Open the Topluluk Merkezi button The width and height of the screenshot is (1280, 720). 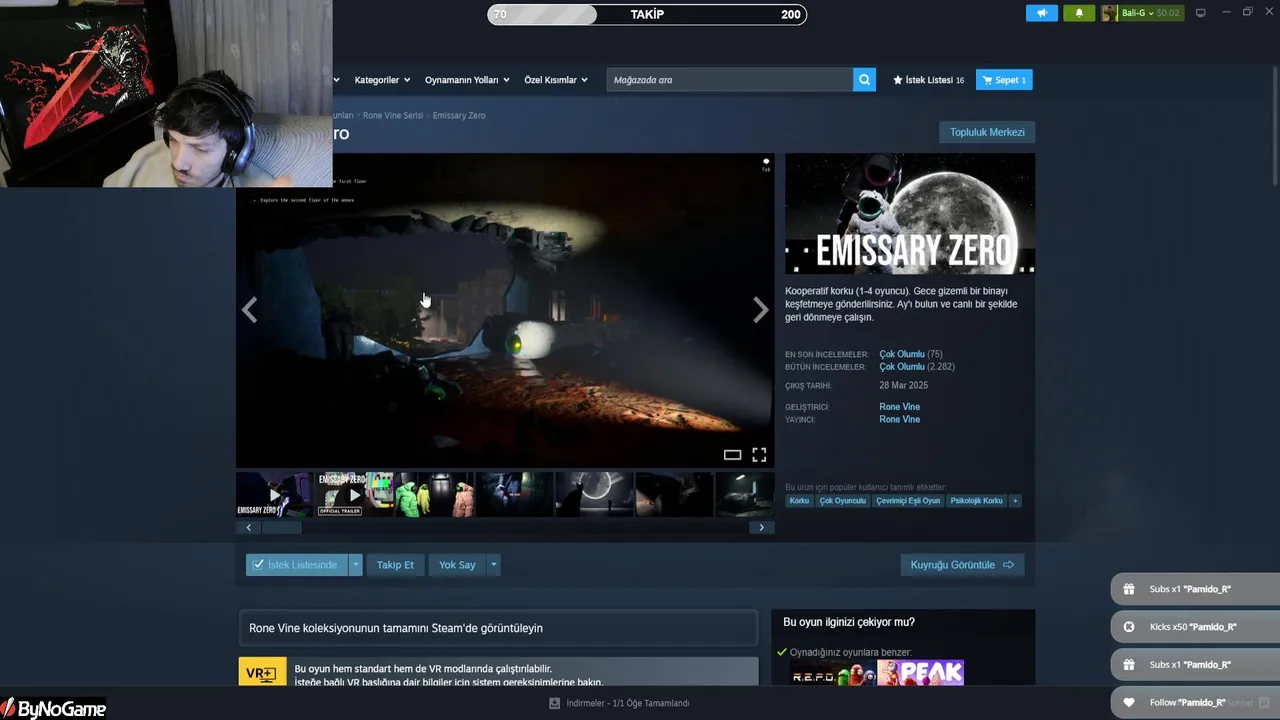987,132
